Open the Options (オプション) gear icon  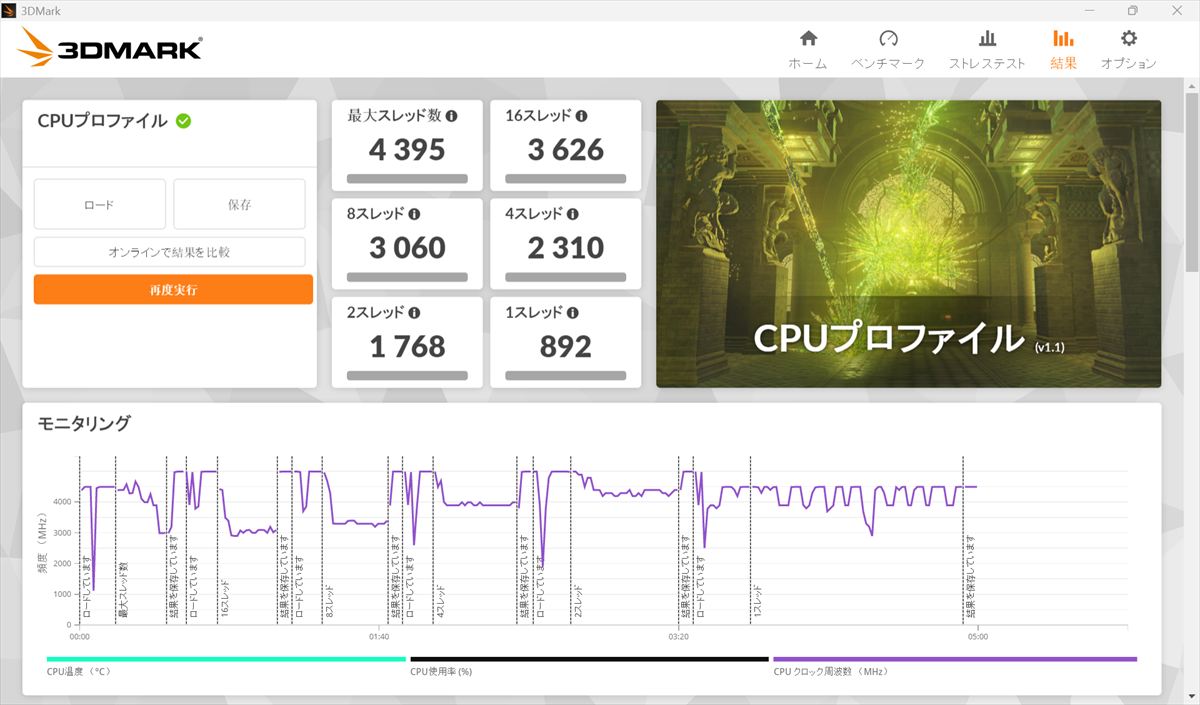pyautogui.click(x=1128, y=39)
